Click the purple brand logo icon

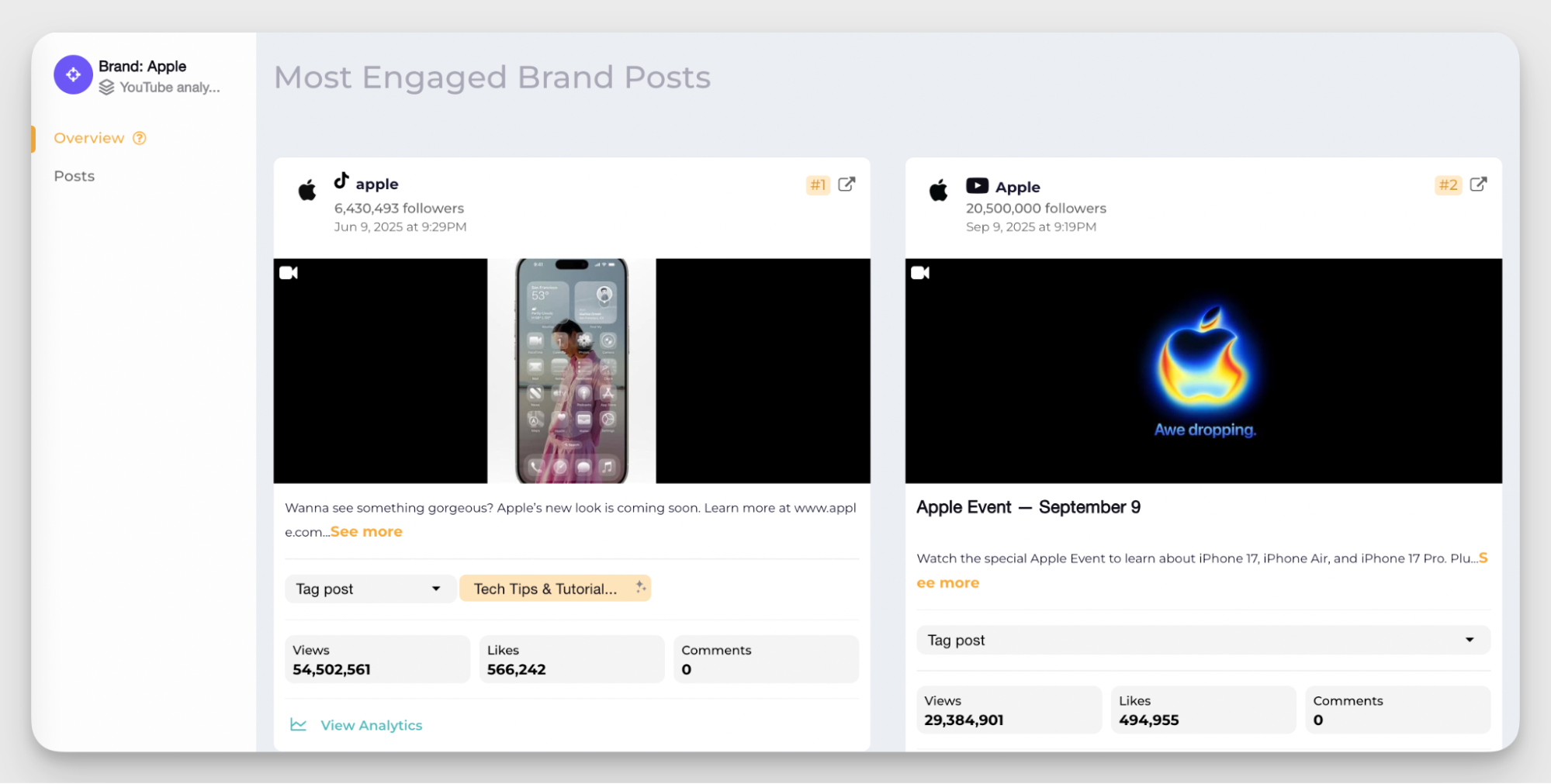(x=73, y=74)
